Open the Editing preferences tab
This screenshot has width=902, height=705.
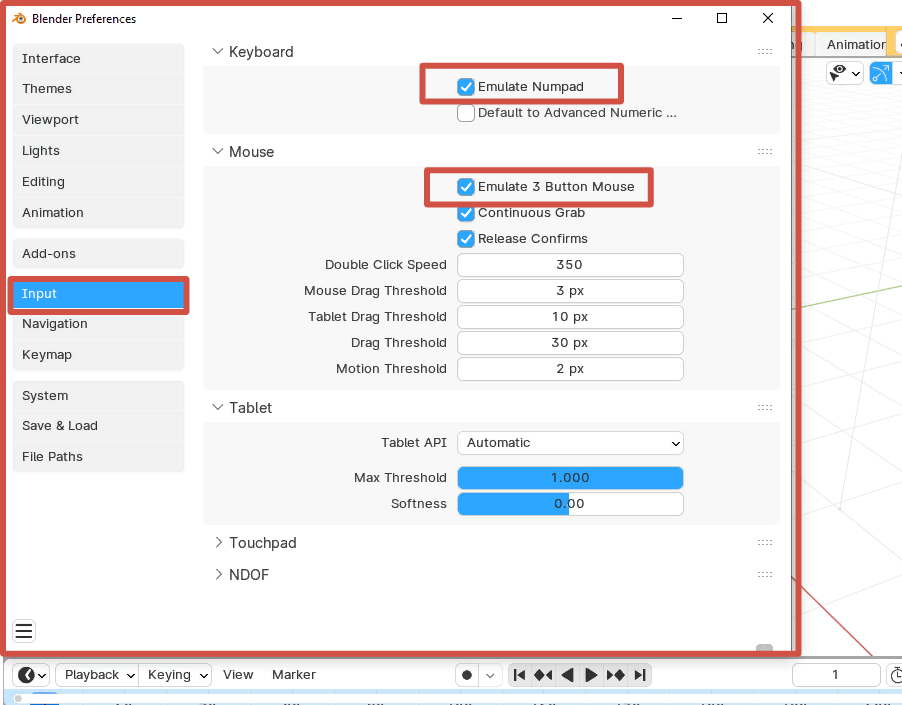(x=98, y=182)
